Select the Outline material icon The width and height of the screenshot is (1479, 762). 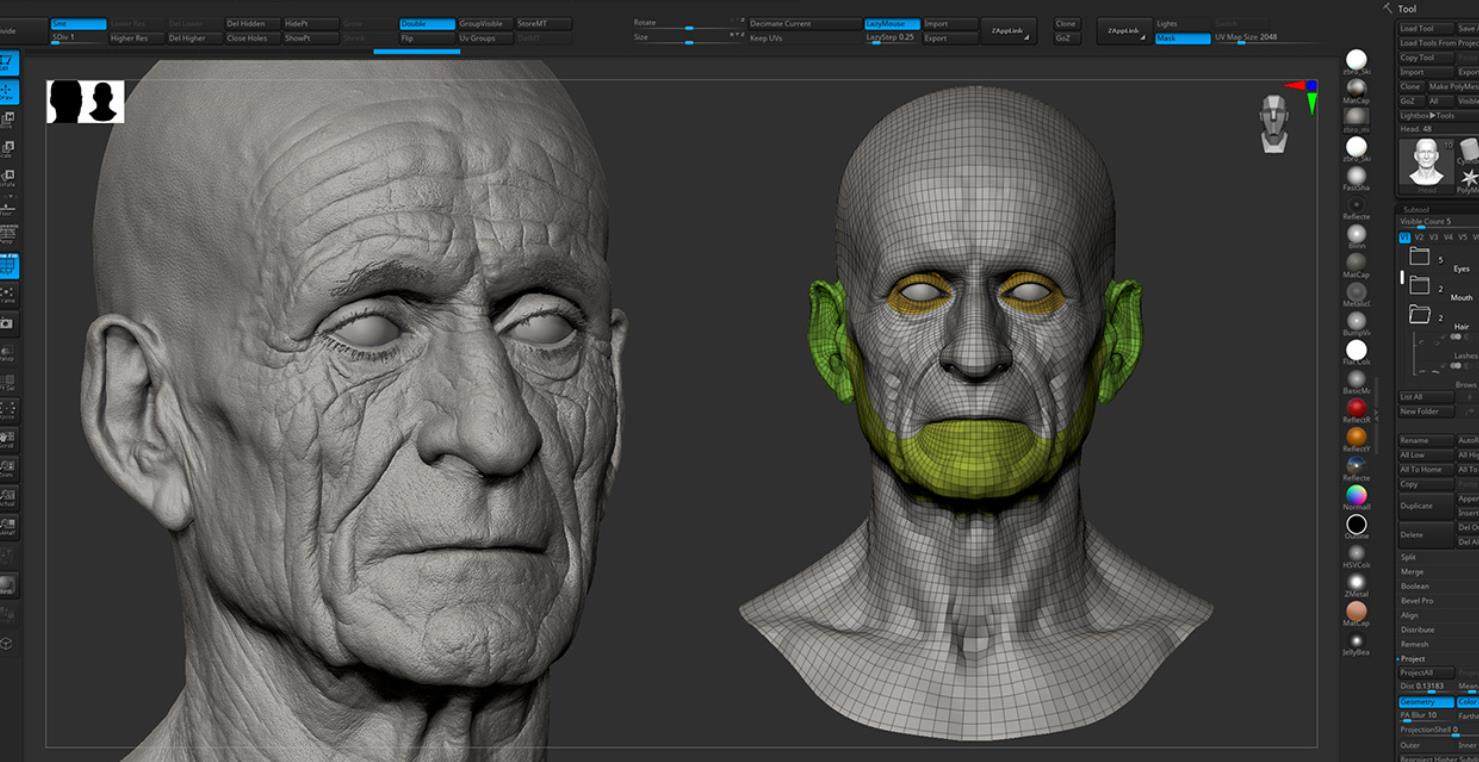(x=1356, y=524)
